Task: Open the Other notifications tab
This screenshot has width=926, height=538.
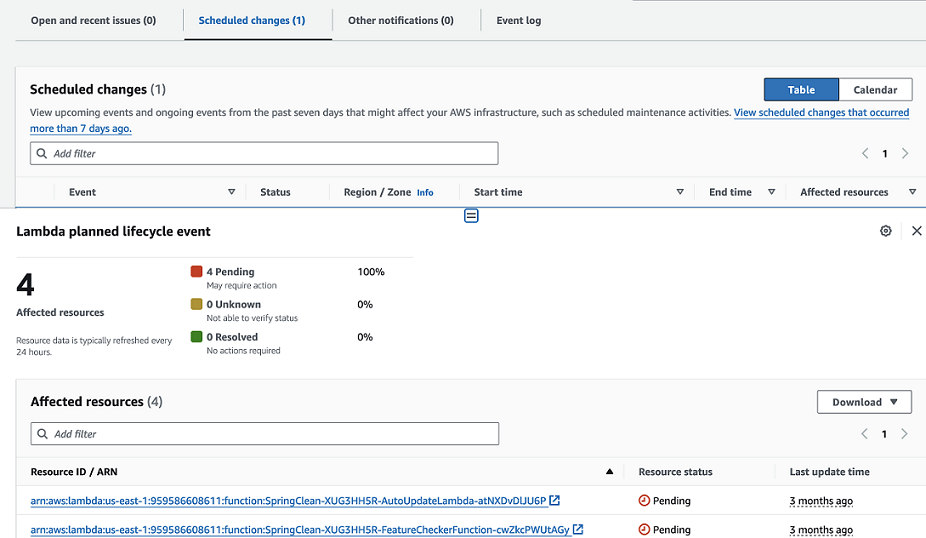Action: pos(400,20)
